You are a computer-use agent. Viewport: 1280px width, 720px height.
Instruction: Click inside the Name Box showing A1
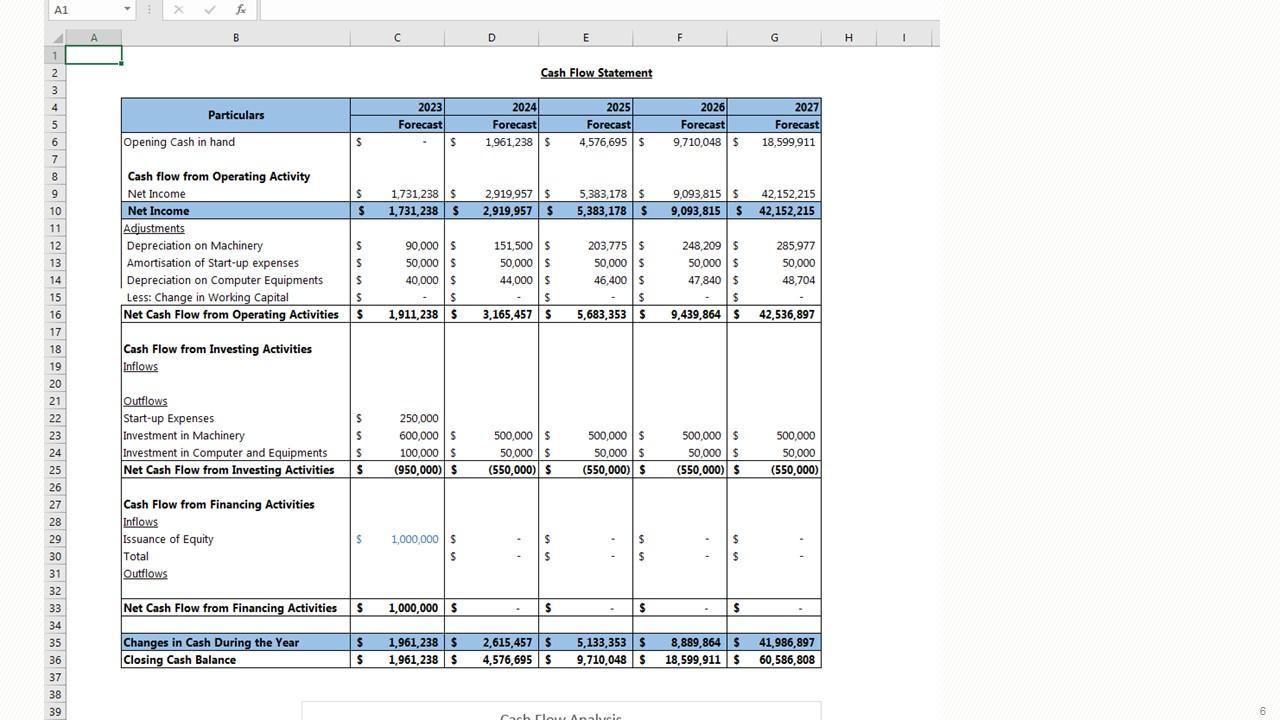pos(85,10)
